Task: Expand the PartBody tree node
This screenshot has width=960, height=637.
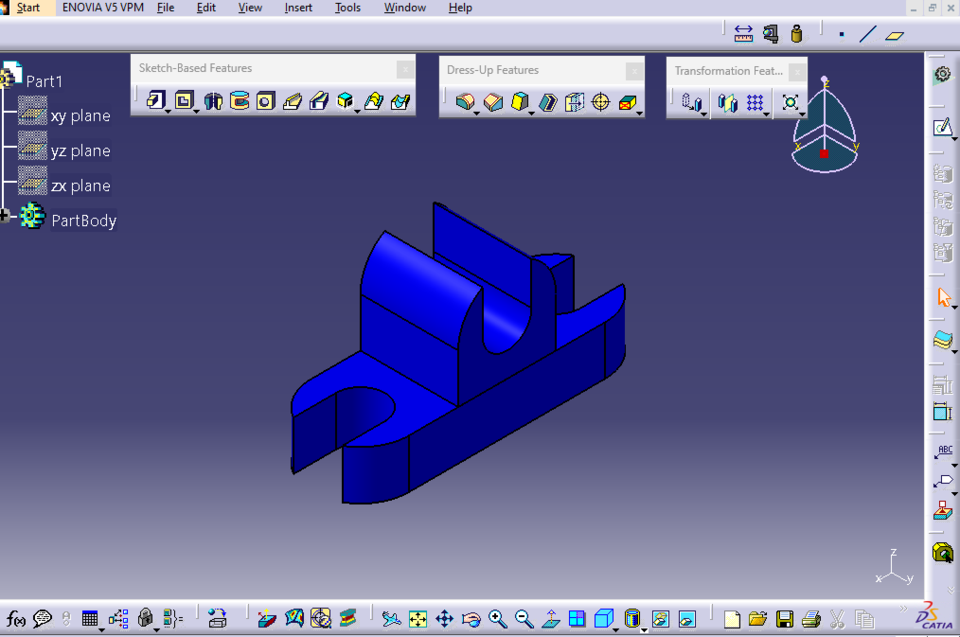Action: point(4,215)
